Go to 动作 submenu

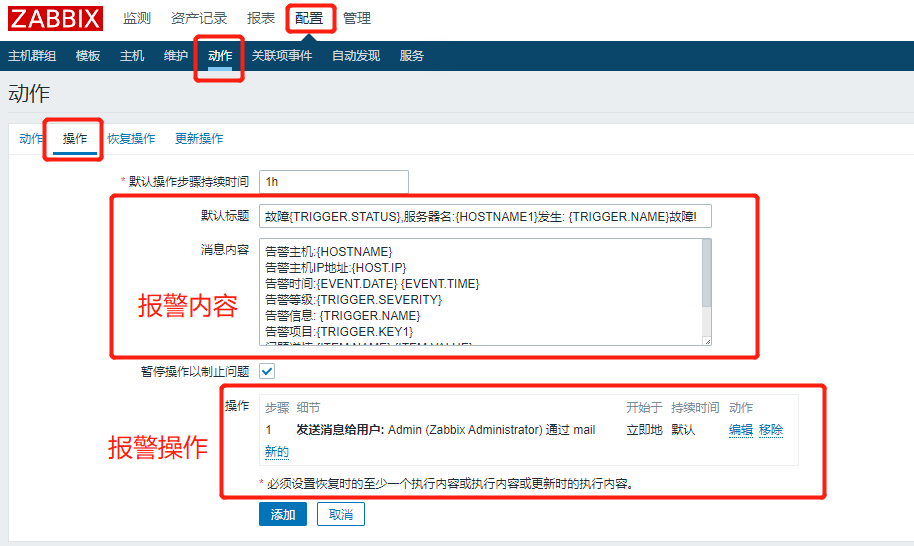(220, 56)
